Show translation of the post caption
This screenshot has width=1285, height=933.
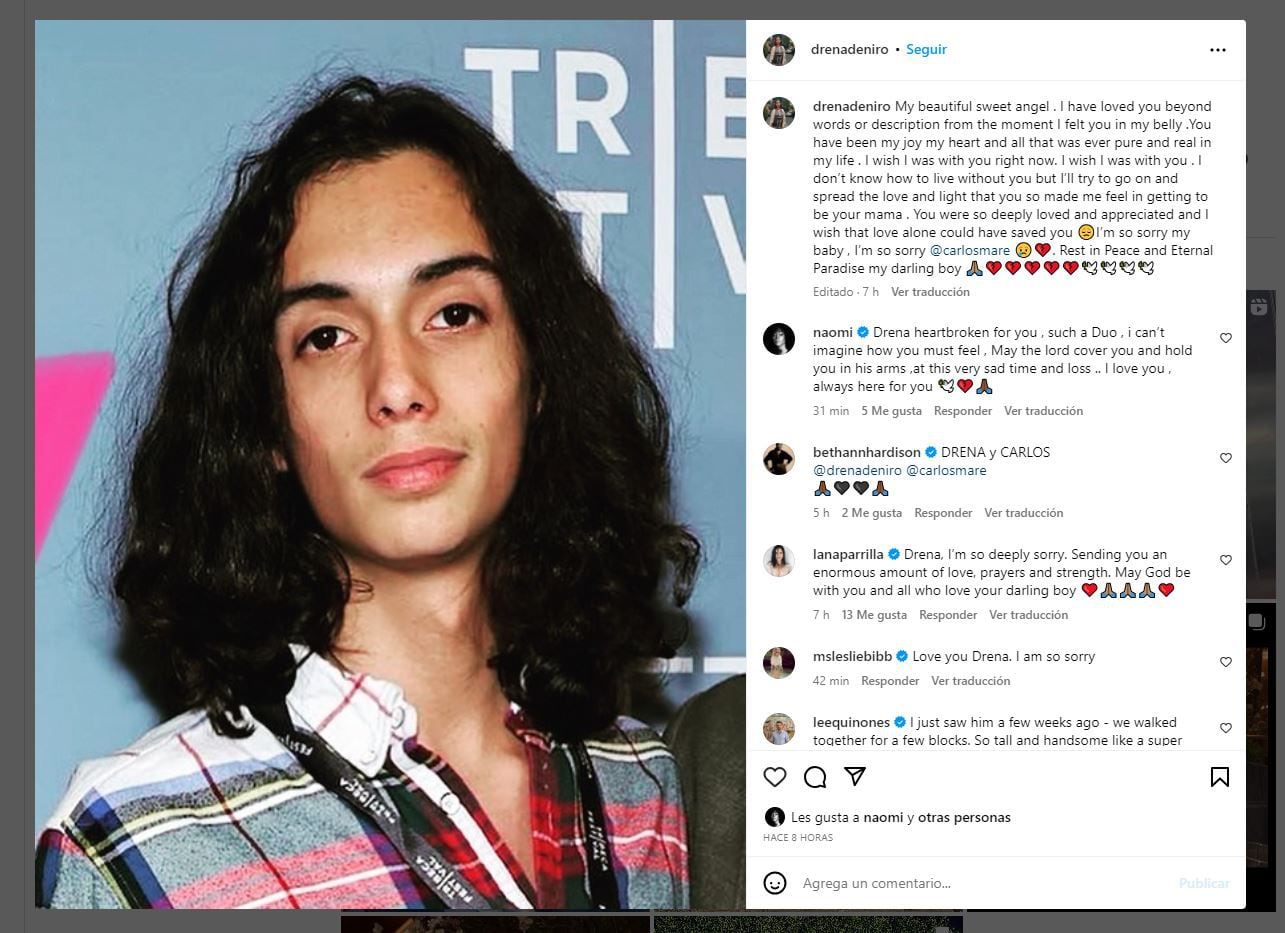tap(930, 292)
